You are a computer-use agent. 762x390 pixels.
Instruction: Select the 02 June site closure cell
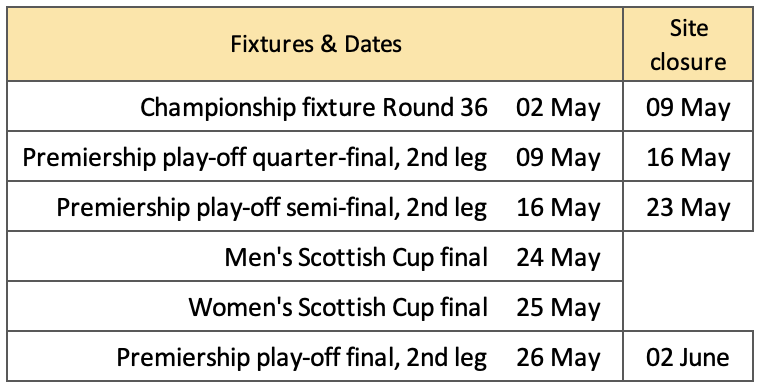pyautogui.click(x=688, y=356)
